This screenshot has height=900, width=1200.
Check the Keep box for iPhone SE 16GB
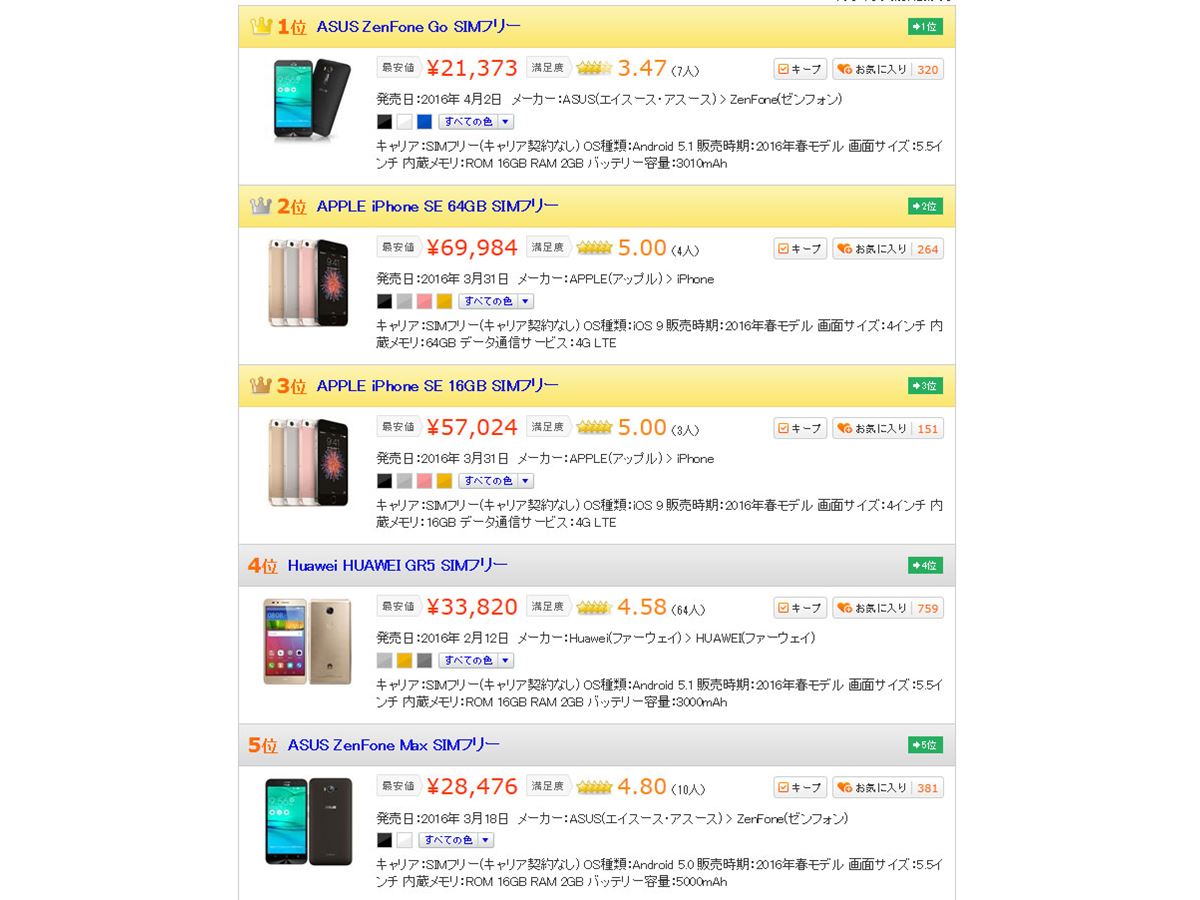tap(800, 428)
